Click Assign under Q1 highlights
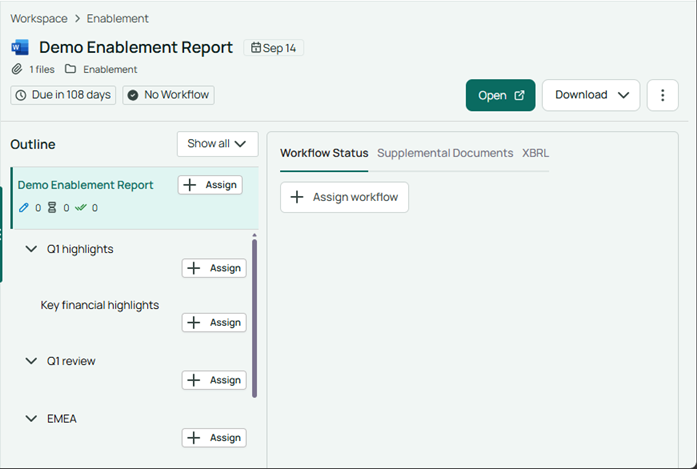Screen dimensions: 697x469 214,268
